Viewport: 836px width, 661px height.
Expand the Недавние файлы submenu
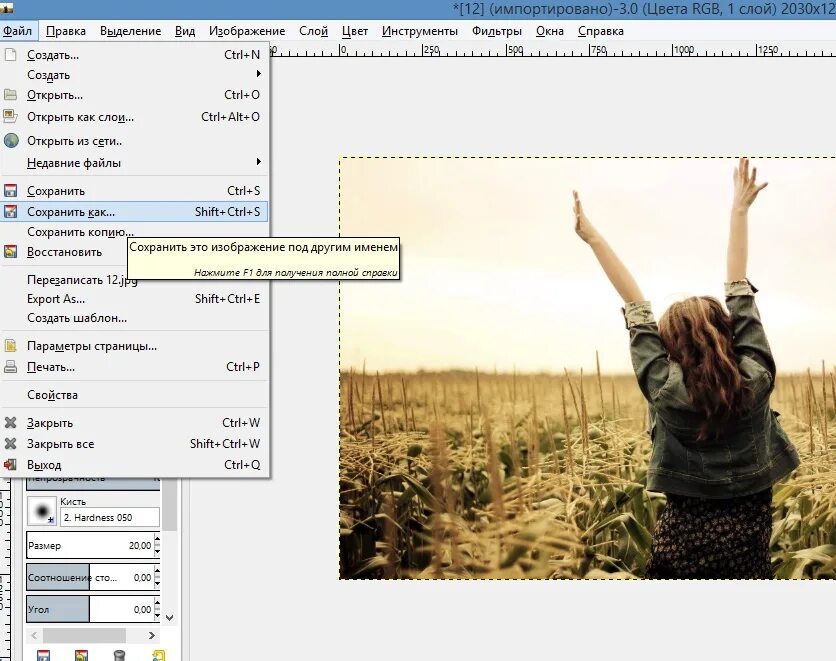(x=134, y=163)
